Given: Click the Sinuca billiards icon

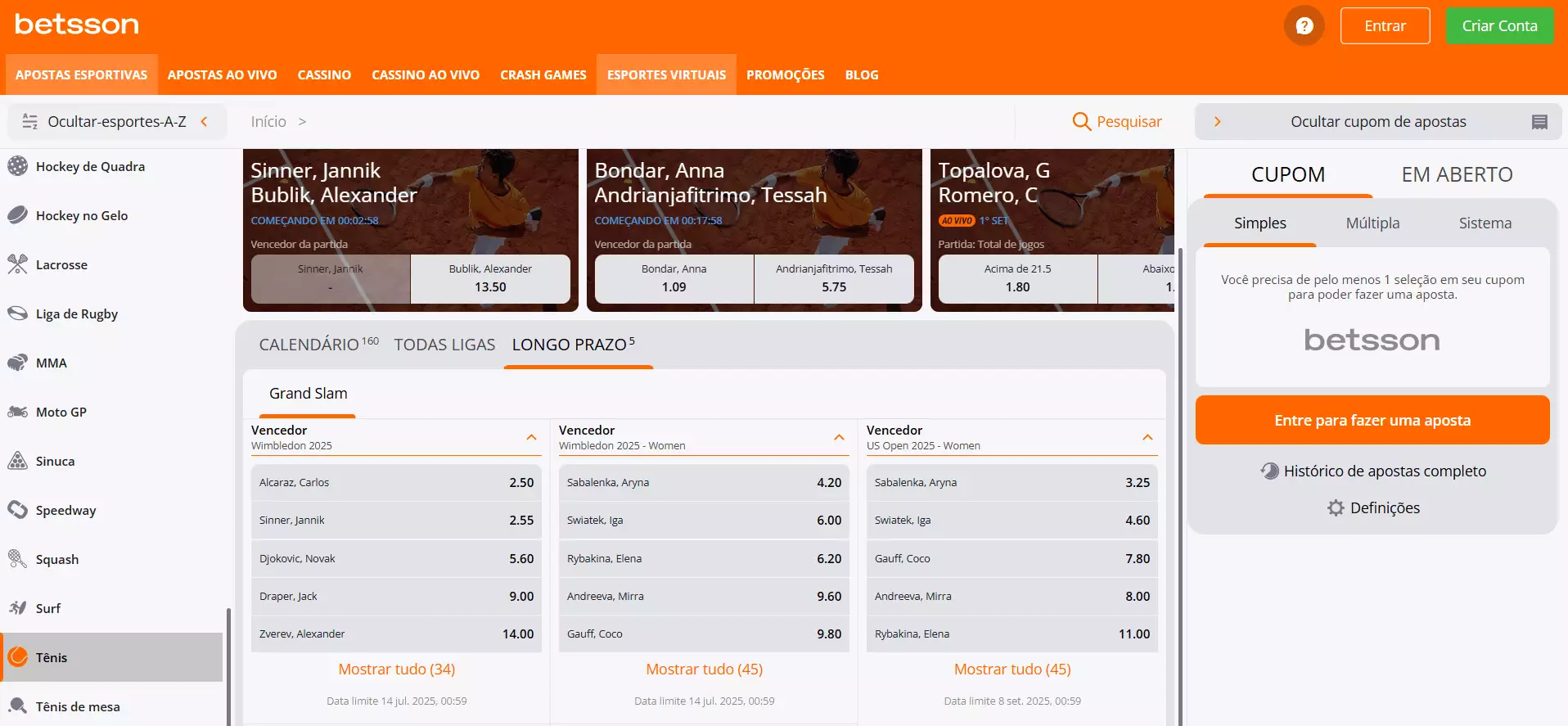Looking at the screenshot, I should (17, 462).
